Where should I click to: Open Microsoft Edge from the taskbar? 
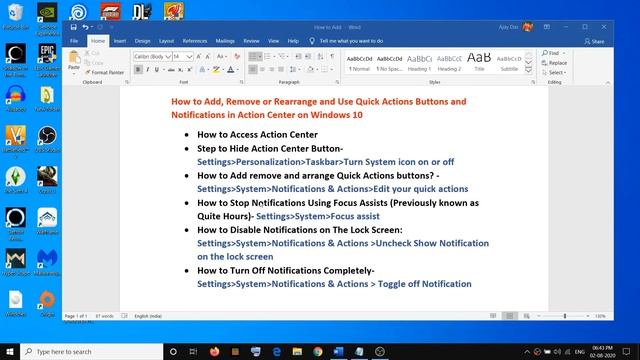[276, 351]
